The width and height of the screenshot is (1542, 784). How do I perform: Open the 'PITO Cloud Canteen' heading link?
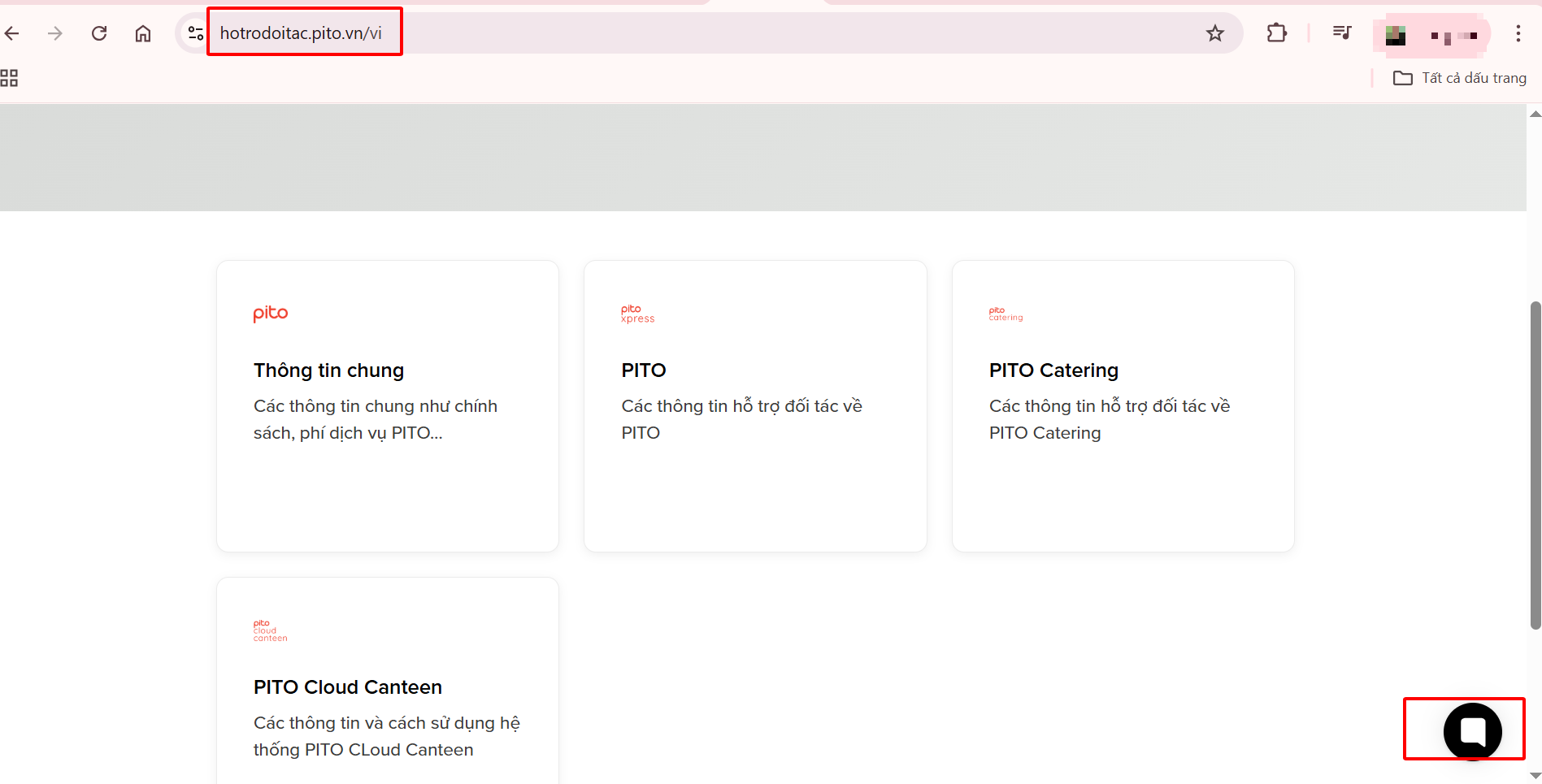[x=348, y=687]
